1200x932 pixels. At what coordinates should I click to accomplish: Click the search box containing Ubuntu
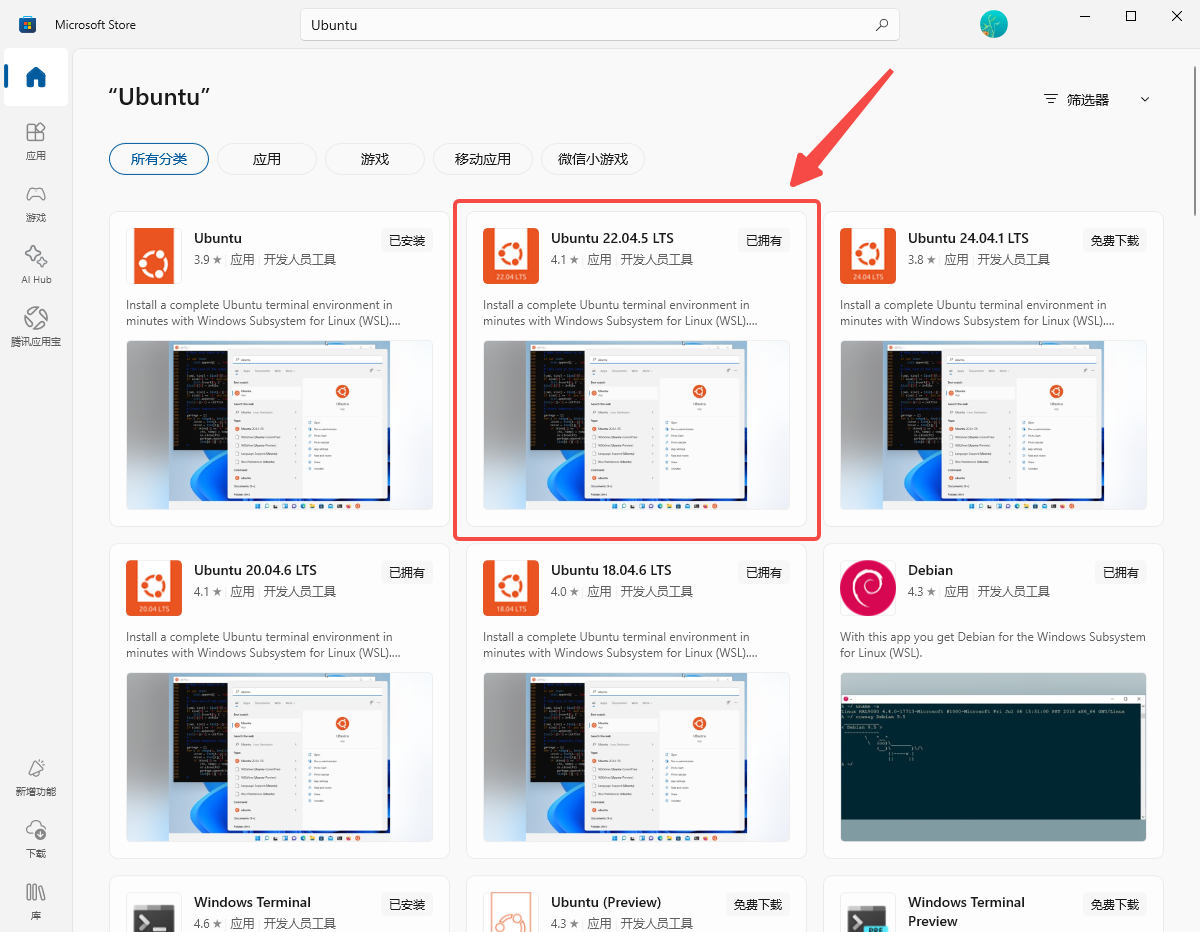click(x=600, y=25)
